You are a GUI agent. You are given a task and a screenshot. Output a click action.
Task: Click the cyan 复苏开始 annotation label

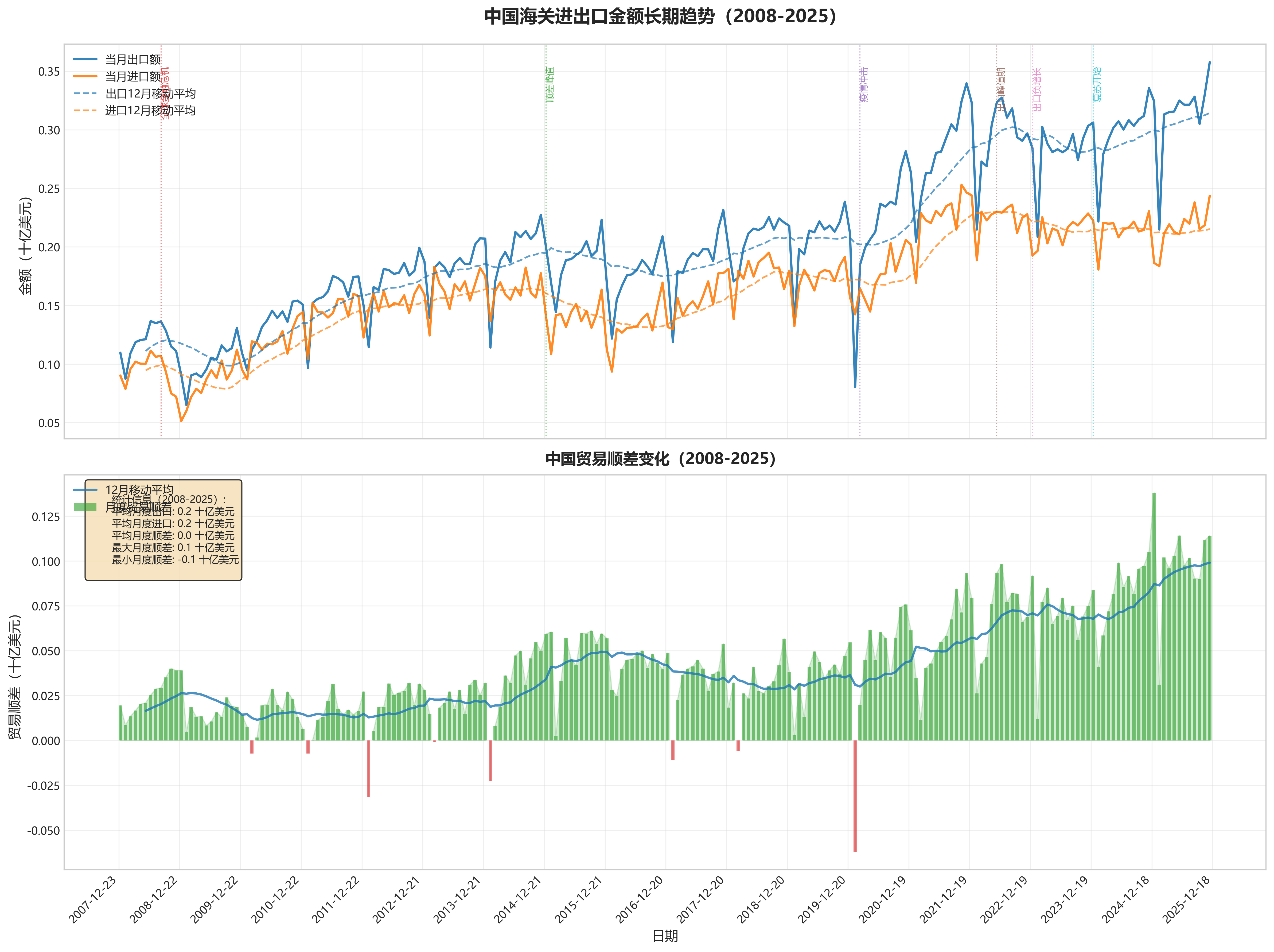coord(1097,85)
